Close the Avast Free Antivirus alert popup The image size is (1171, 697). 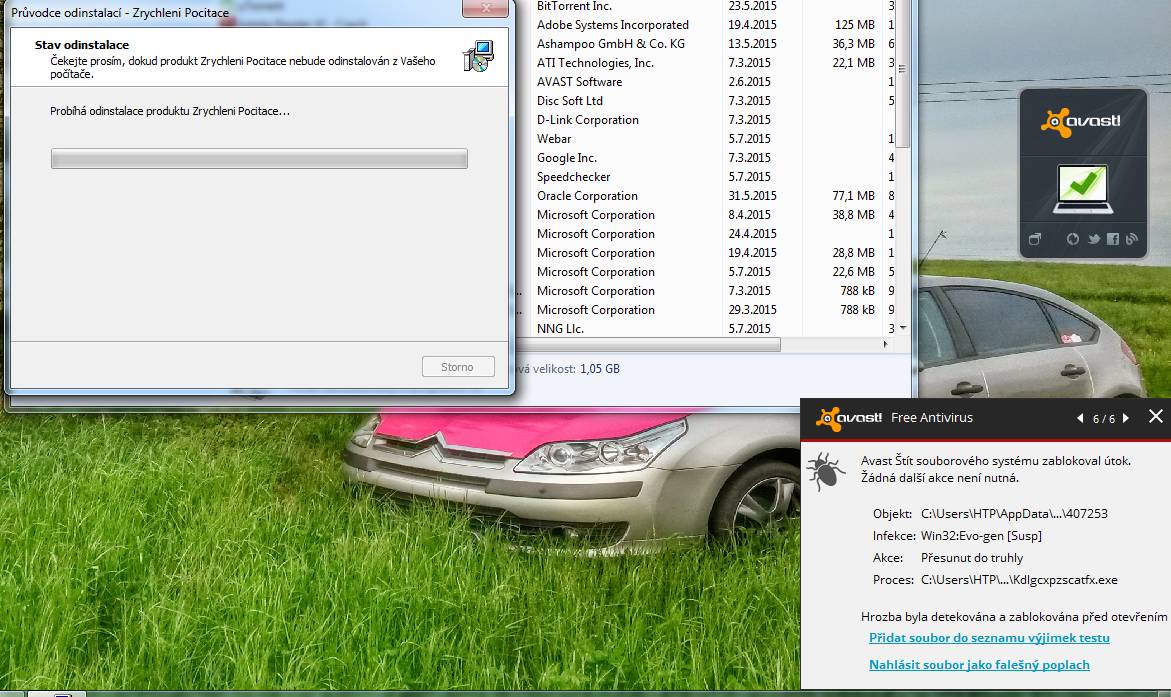point(1155,417)
